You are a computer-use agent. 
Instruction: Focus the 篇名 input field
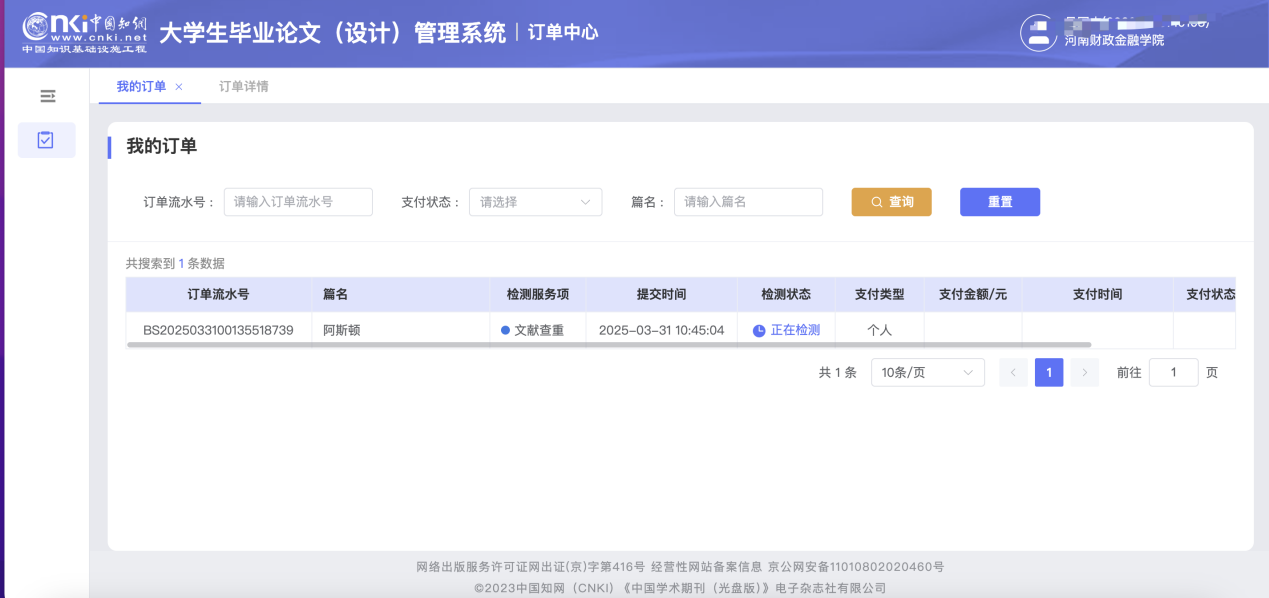pos(748,202)
